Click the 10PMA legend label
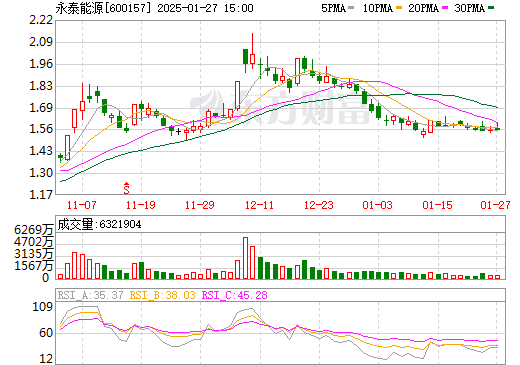The image size is (520, 365). tap(378, 8)
